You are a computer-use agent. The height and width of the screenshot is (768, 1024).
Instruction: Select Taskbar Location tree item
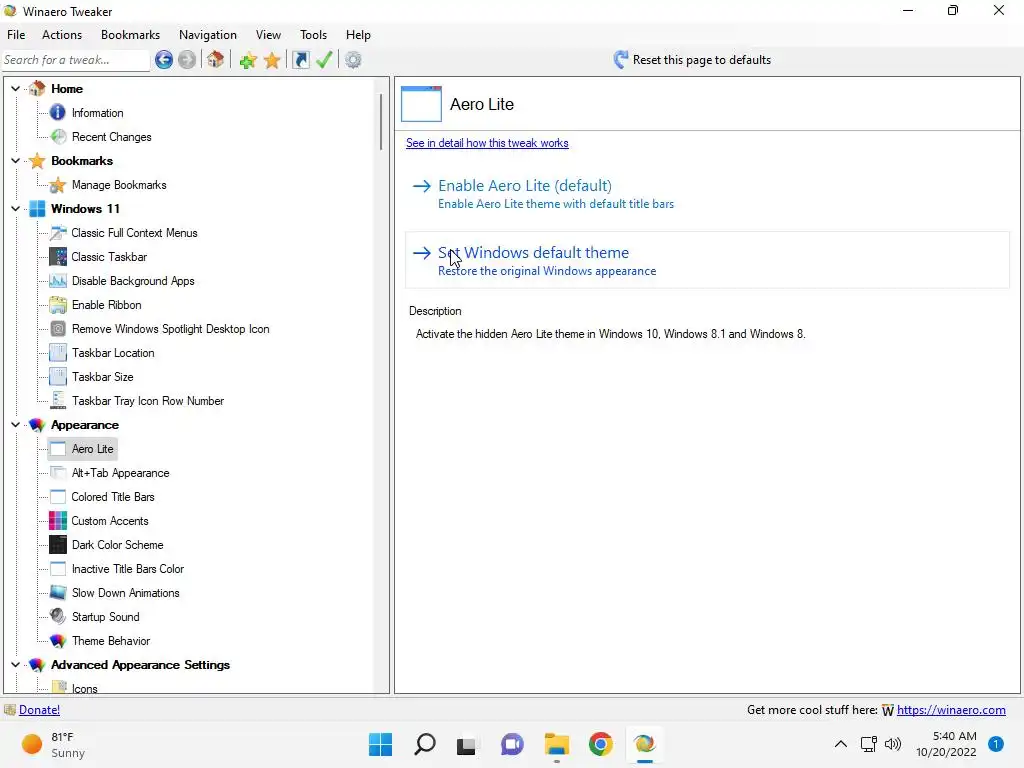113,353
